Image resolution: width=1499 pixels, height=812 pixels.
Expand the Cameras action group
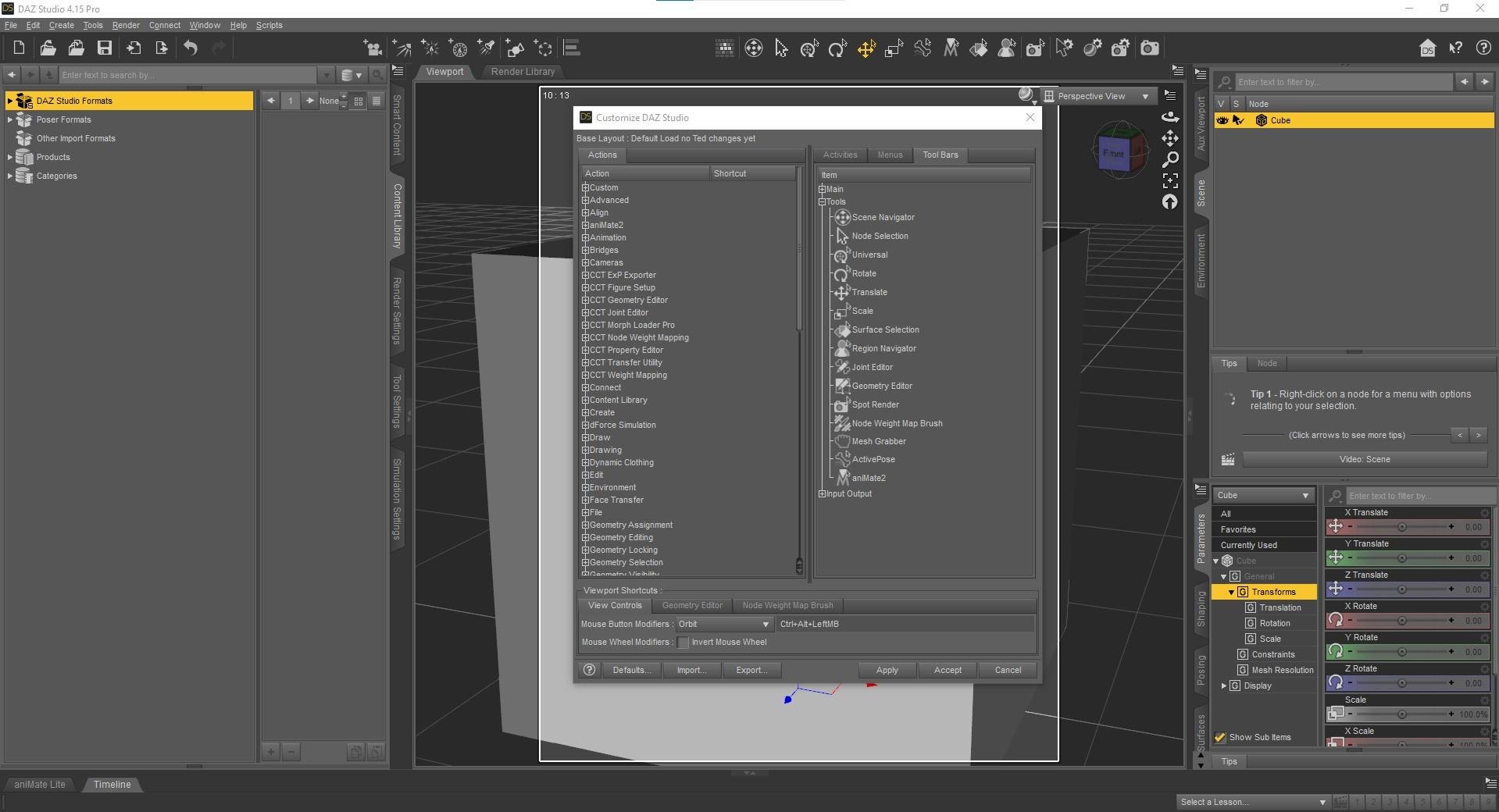585,263
